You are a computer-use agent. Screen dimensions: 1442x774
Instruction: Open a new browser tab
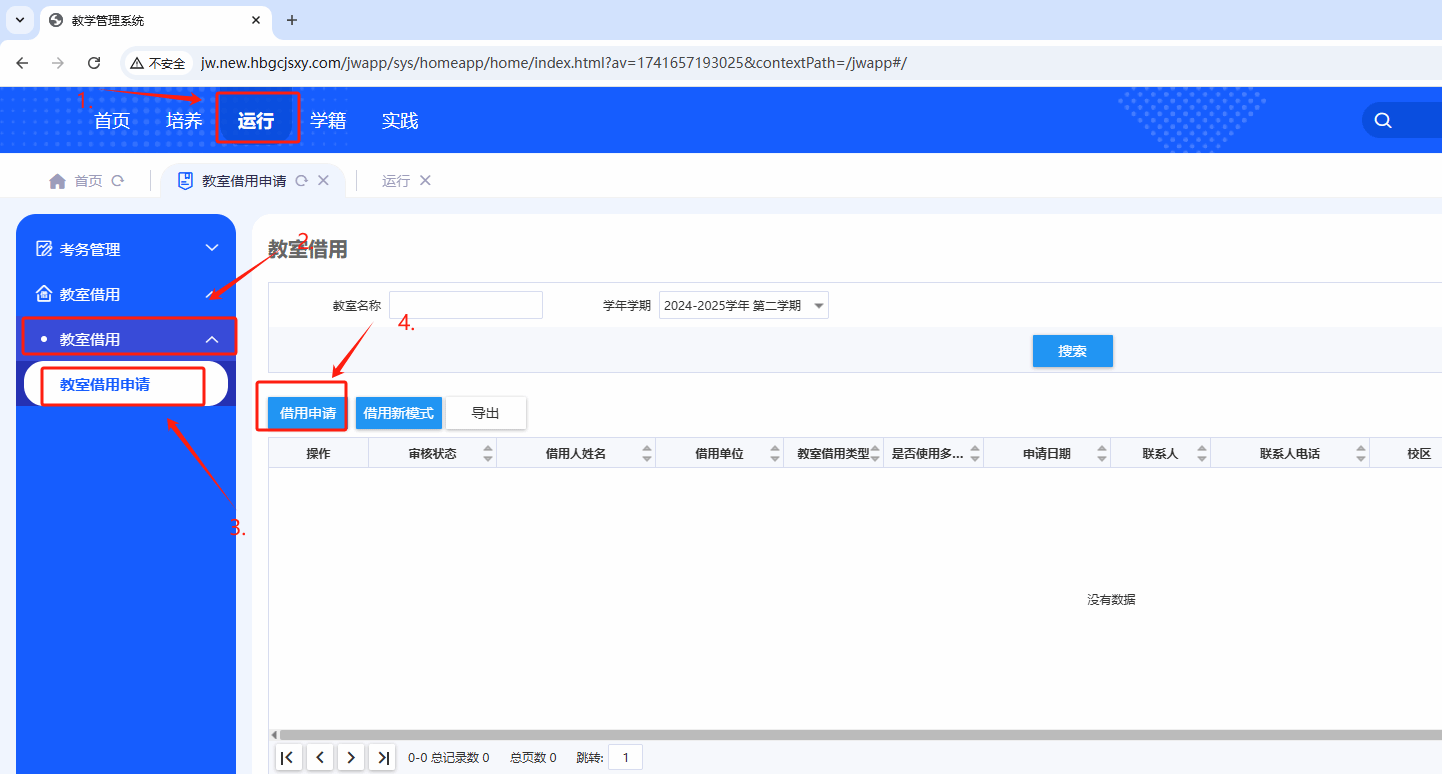pos(292,20)
